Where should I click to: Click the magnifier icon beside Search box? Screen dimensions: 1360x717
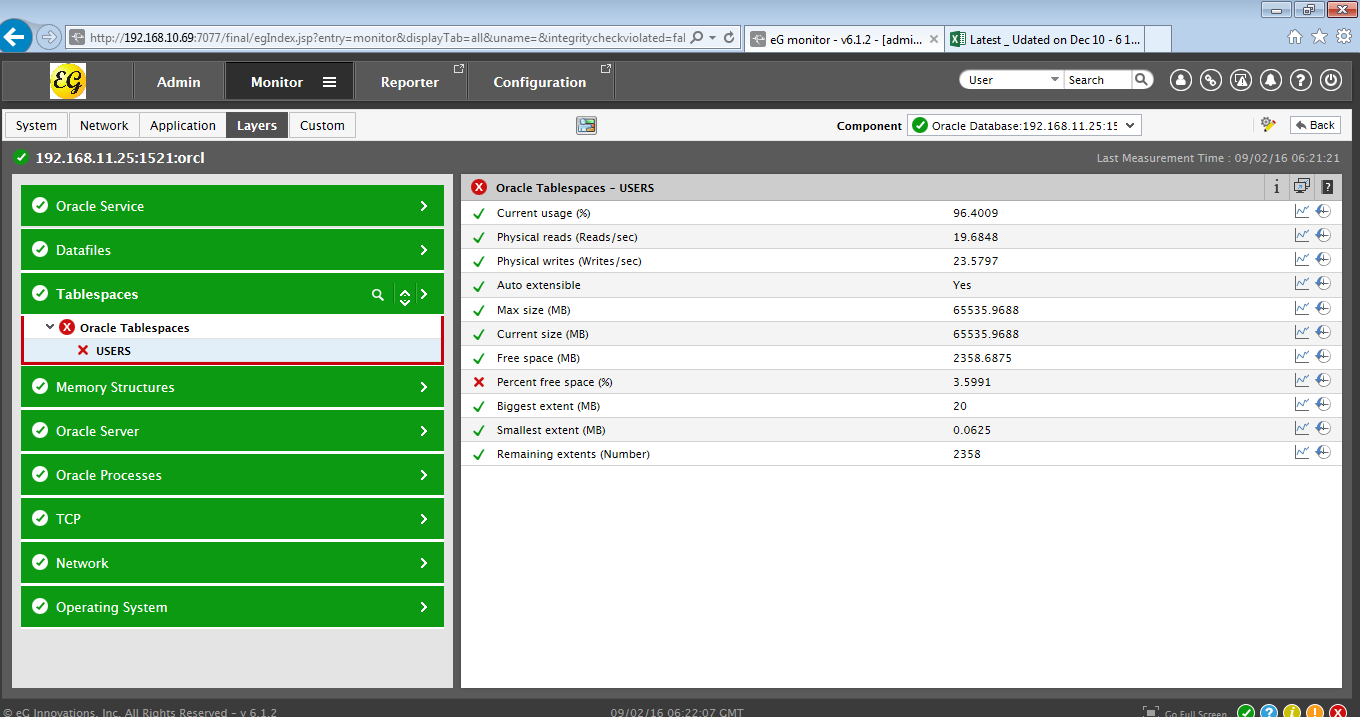1141,80
